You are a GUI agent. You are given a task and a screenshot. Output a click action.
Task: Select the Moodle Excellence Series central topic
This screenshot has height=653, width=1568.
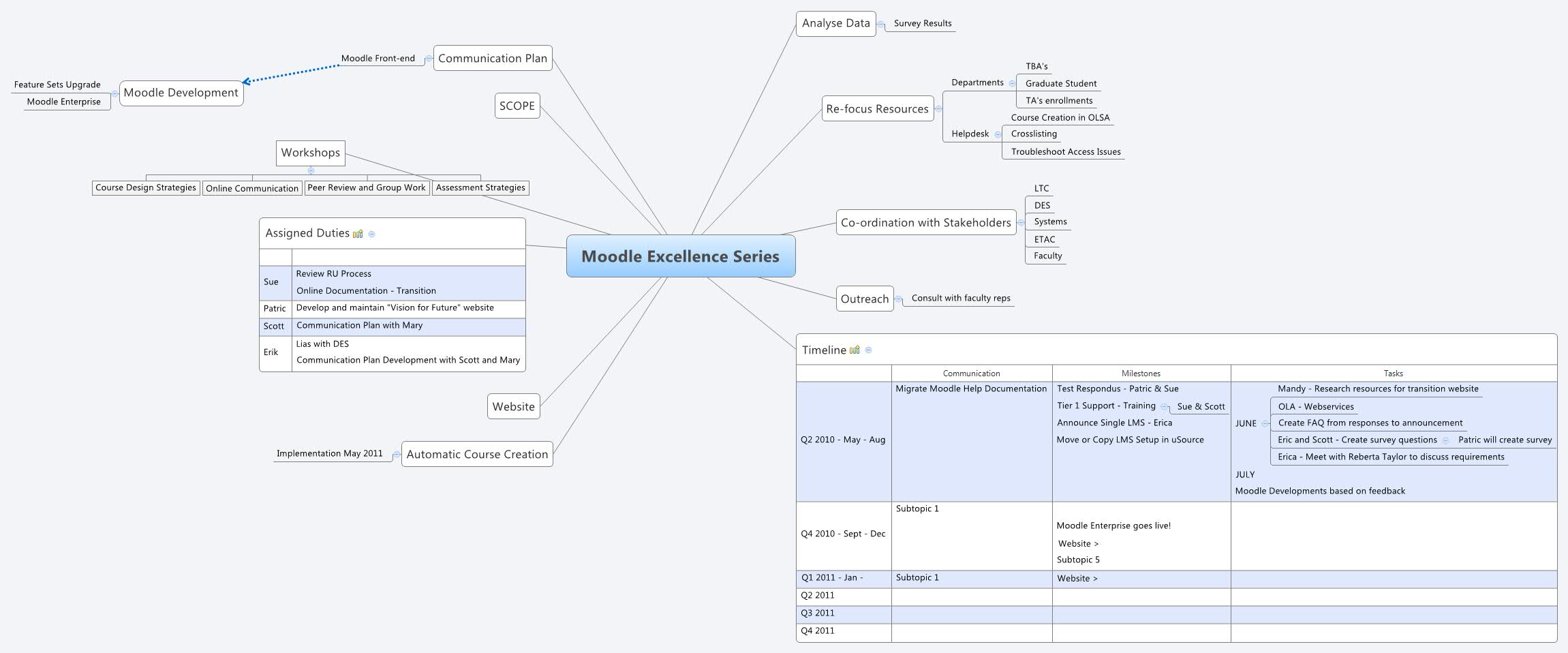click(x=681, y=257)
